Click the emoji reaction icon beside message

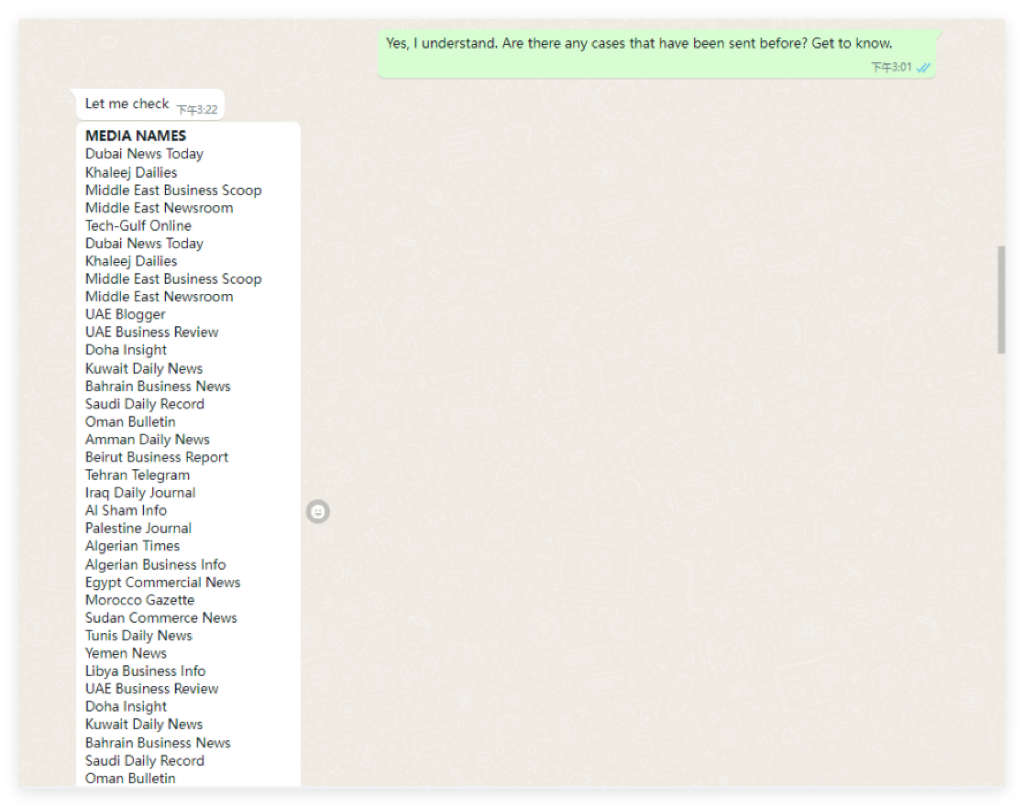(x=318, y=512)
